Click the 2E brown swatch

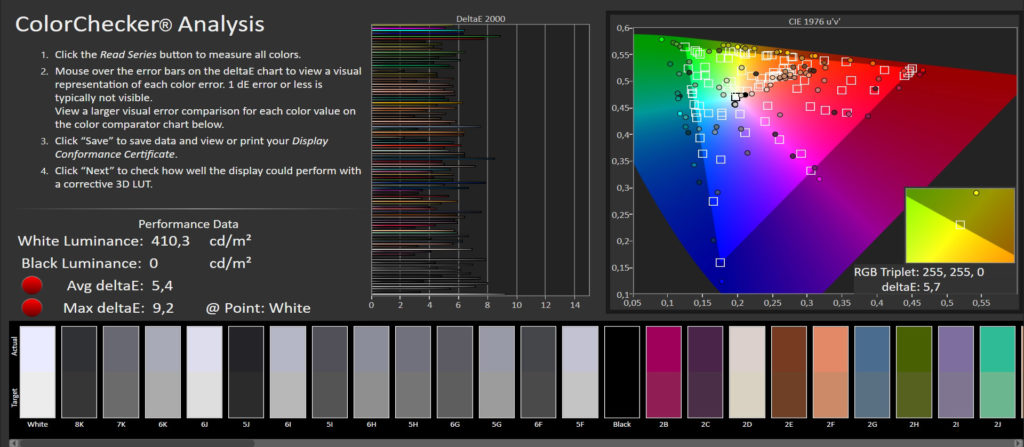(x=788, y=372)
